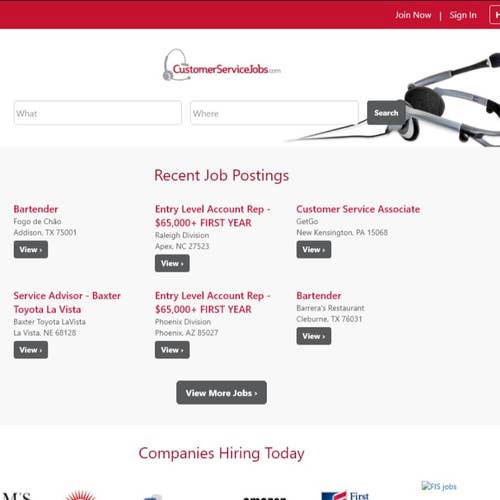View the Phoenix Division Account Rep job

[172, 350]
